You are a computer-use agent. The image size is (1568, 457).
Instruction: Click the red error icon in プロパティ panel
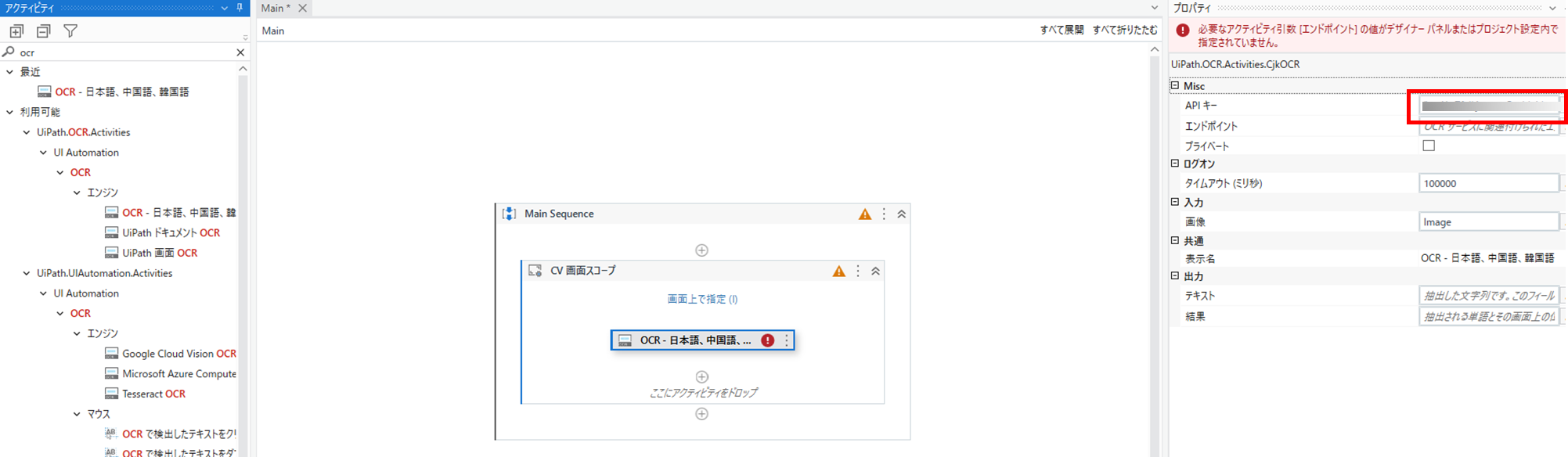point(1183,31)
